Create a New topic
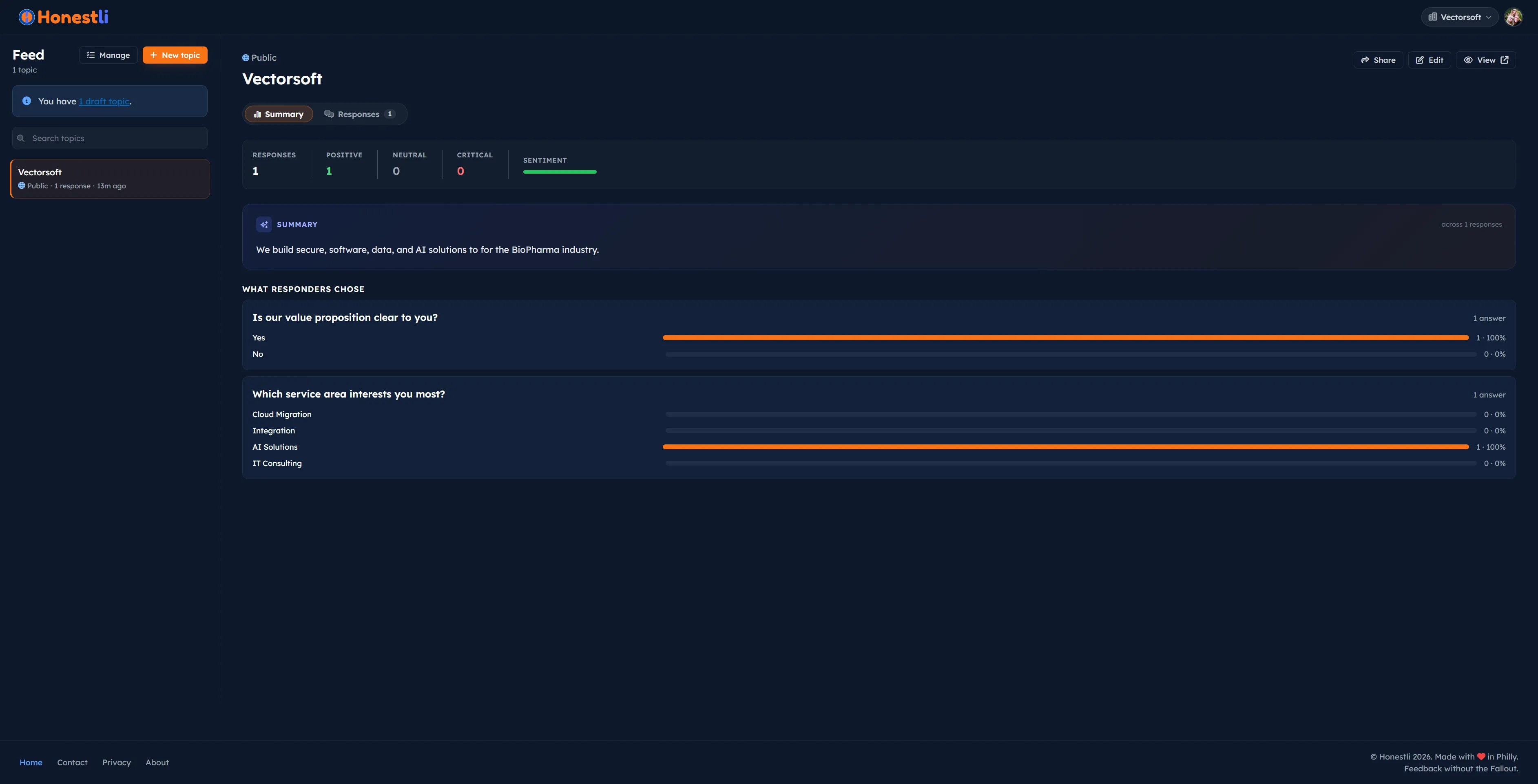The image size is (1538, 784). click(x=175, y=55)
